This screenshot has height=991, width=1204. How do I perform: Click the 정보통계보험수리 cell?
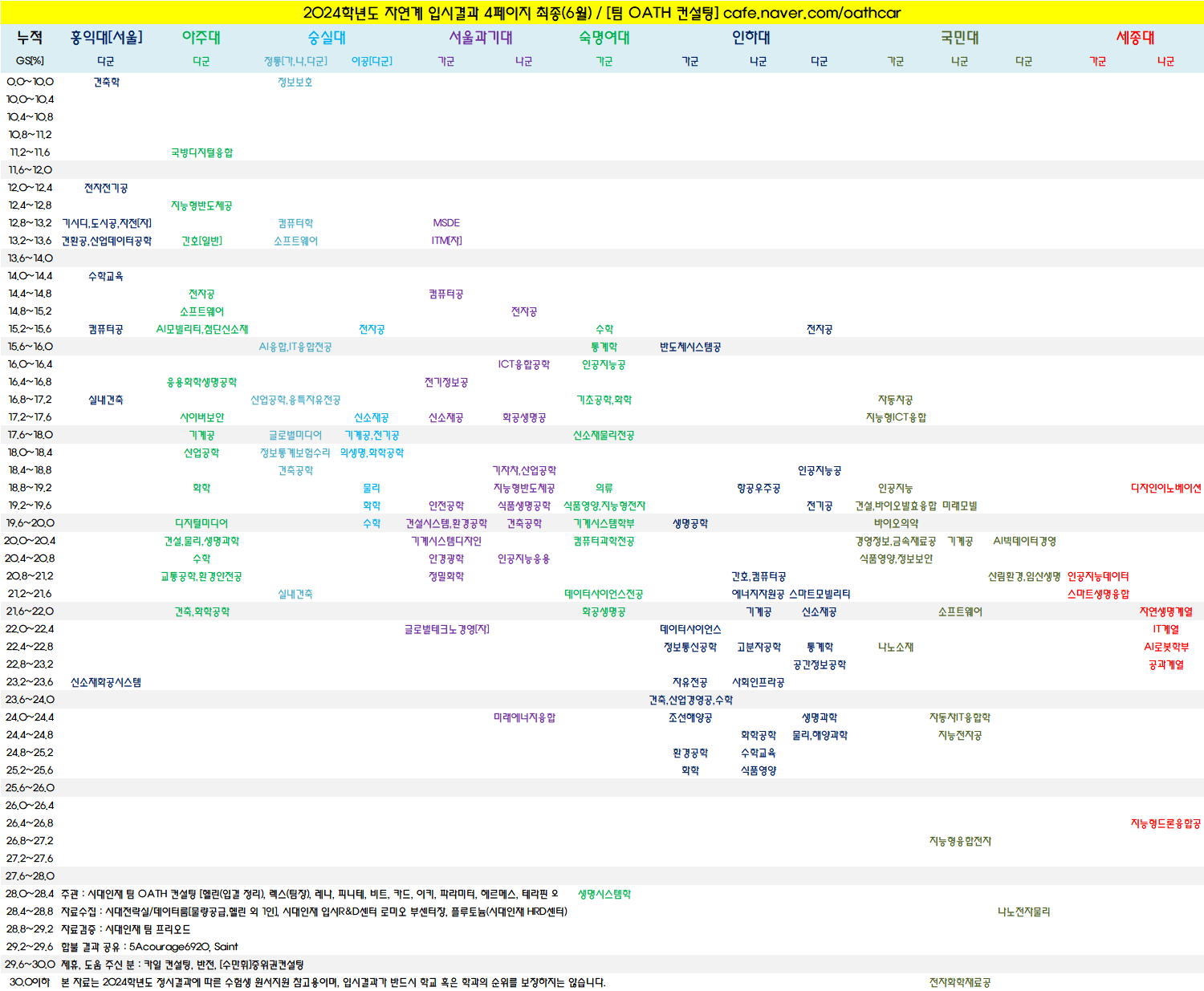[x=295, y=453]
